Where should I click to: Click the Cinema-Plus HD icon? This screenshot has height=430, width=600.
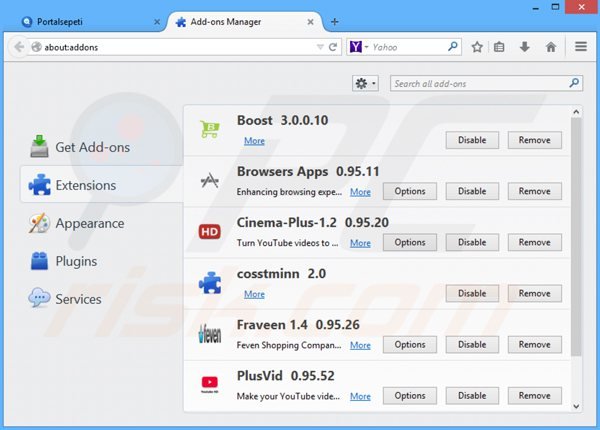click(210, 231)
